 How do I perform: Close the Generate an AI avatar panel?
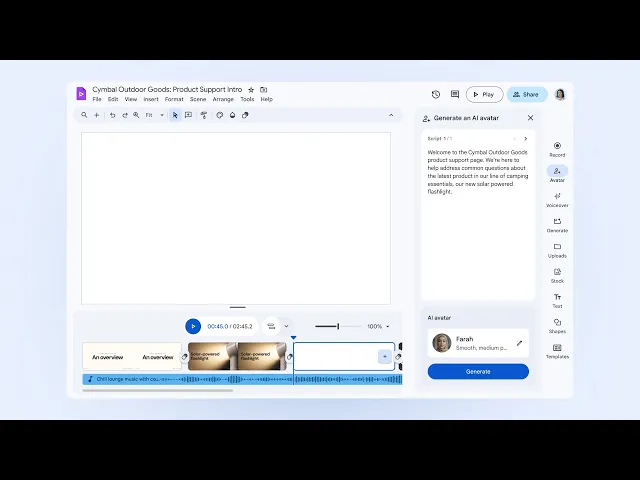(x=530, y=118)
